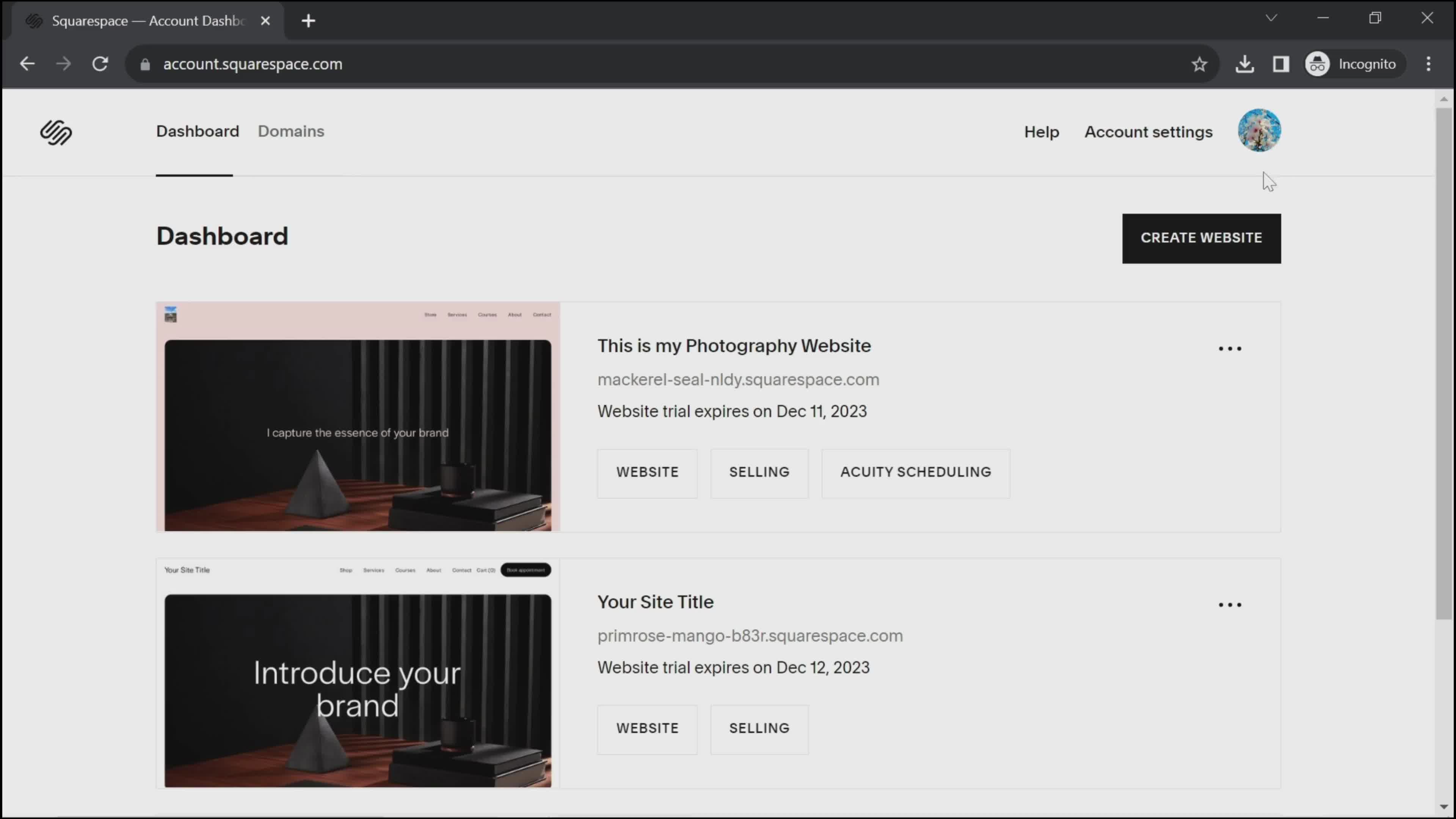Go back with the browser back arrow
The height and width of the screenshot is (819, 1456).
click(x=27, y=64)
